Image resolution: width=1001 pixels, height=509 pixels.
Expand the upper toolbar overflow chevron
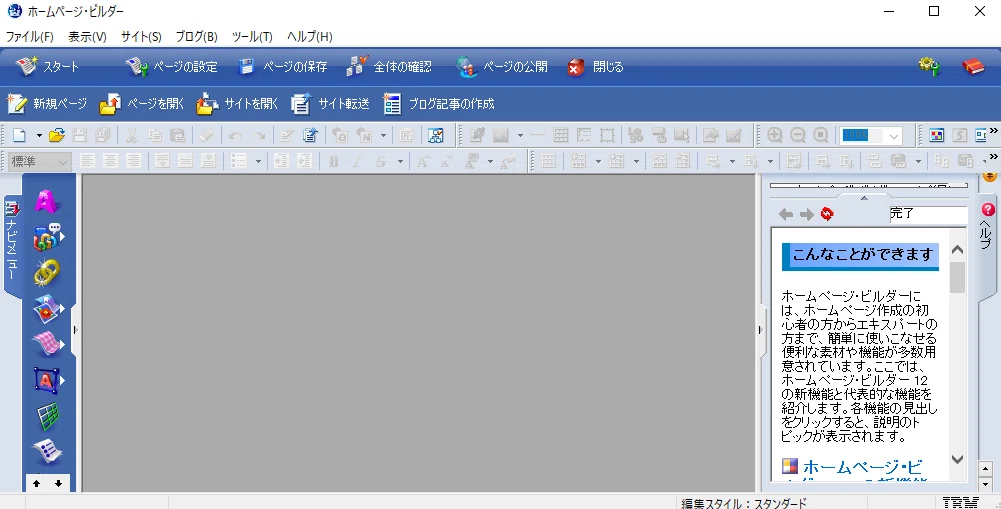[x=993, y=130]
